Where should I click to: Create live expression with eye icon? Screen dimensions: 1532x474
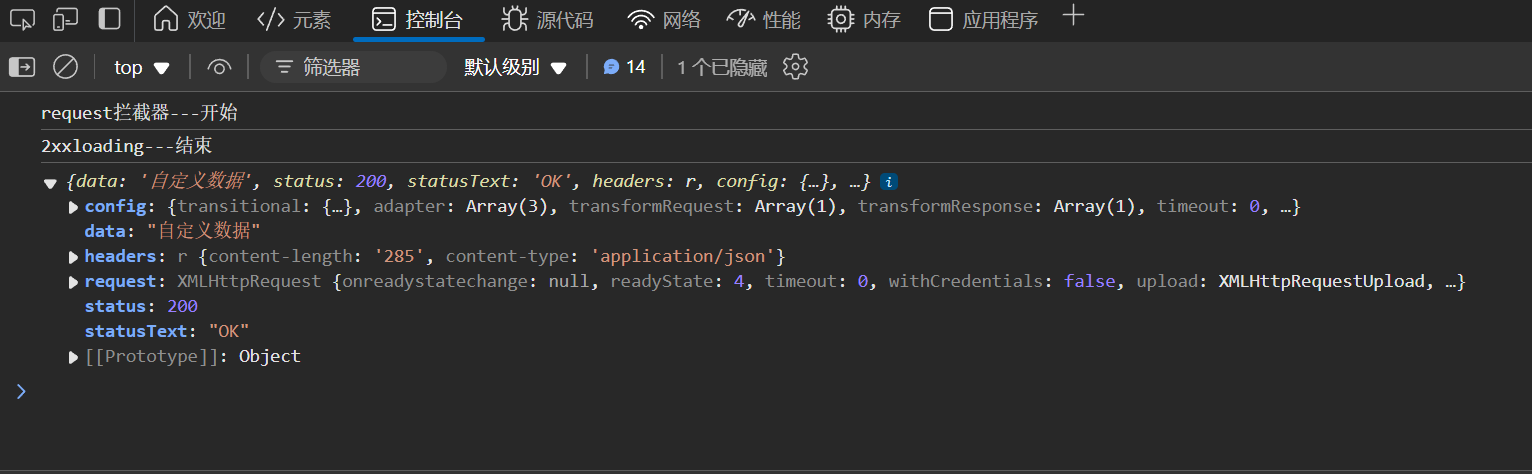click(218, 67)
